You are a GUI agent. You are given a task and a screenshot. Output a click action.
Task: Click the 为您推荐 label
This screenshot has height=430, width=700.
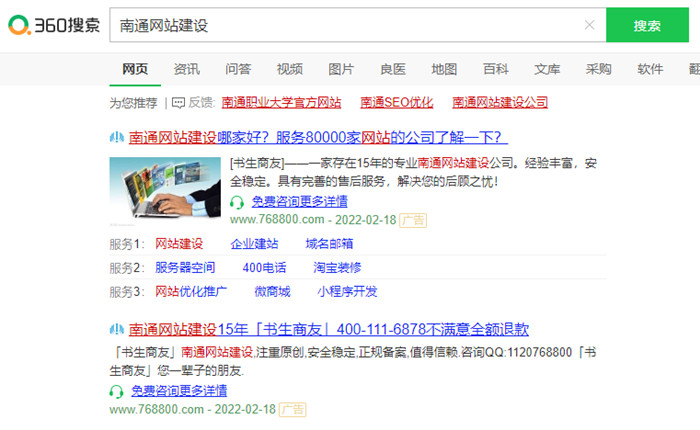pyautogui.click(x=133, y=103)
